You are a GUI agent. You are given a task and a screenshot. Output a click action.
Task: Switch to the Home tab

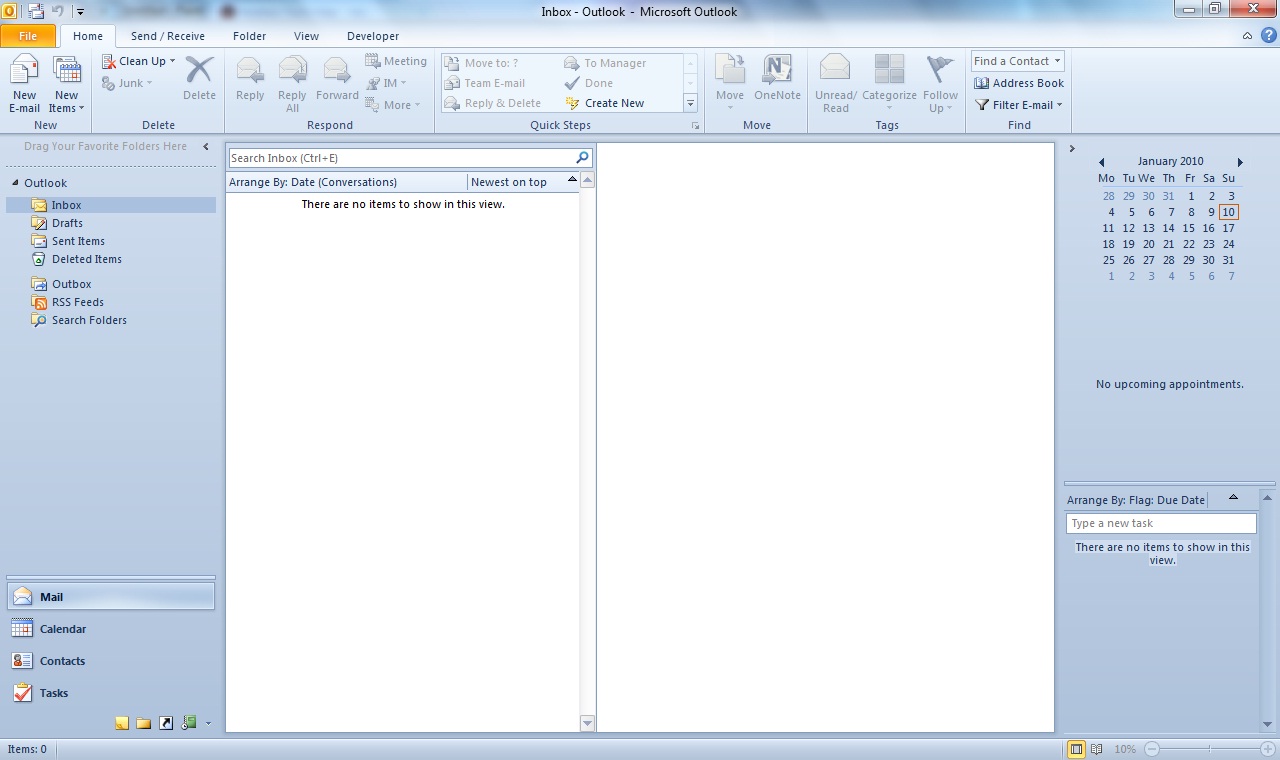[x=88, y=36]
